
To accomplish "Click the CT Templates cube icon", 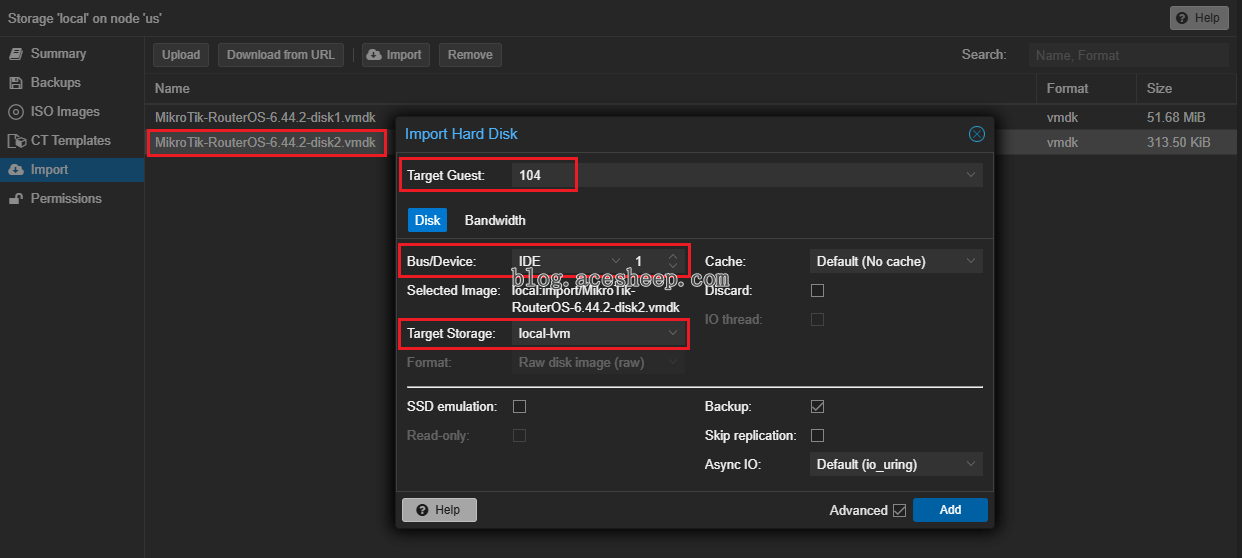I will pyautogui.click(x=16, y=140).
